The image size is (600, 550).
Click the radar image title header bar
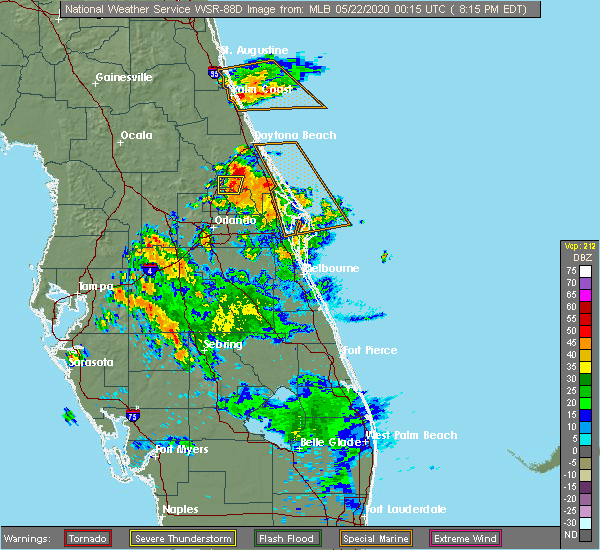click(300, 9)
